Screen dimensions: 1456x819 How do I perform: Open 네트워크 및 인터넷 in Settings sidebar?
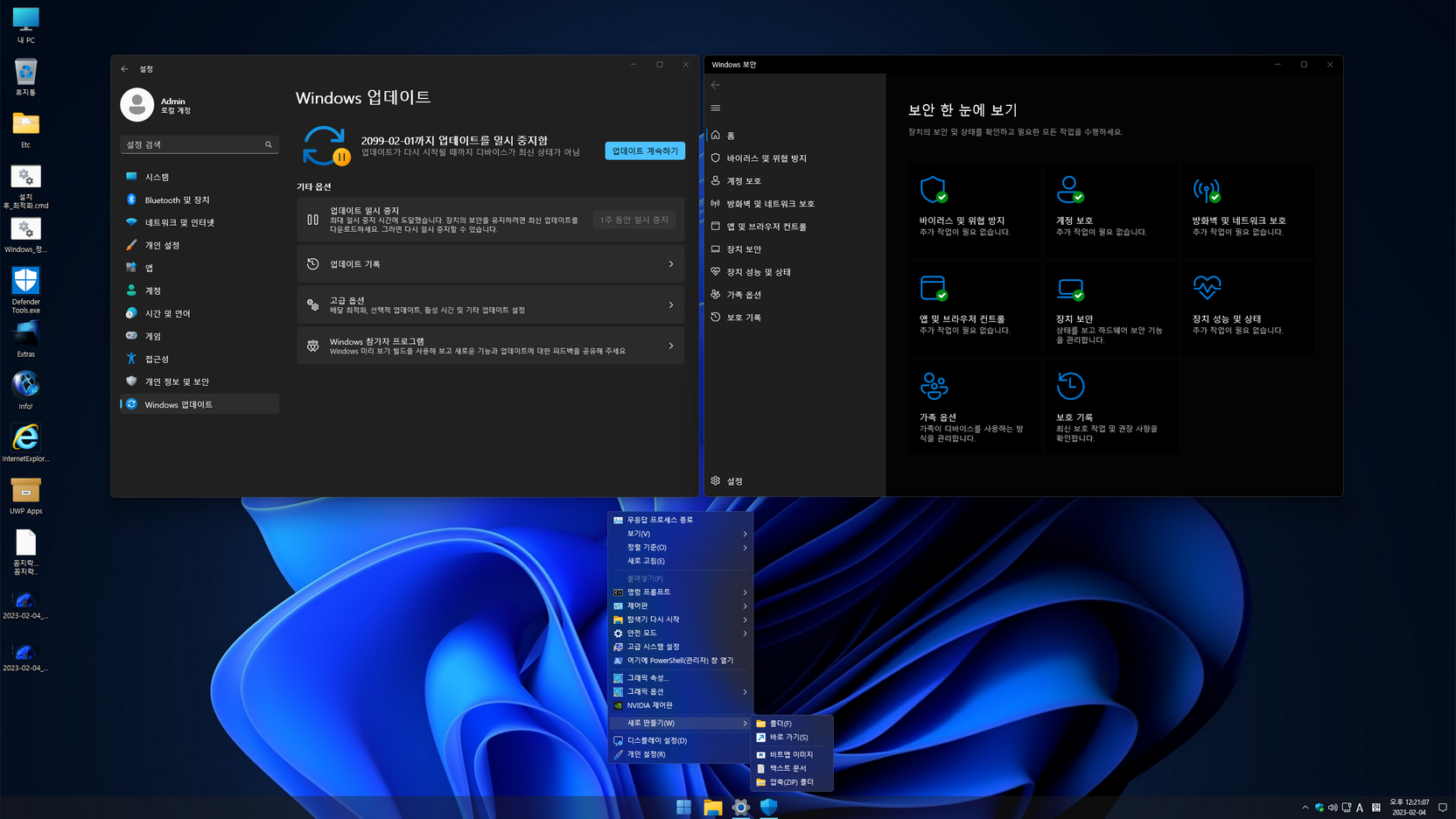click(x=199, y=222)
